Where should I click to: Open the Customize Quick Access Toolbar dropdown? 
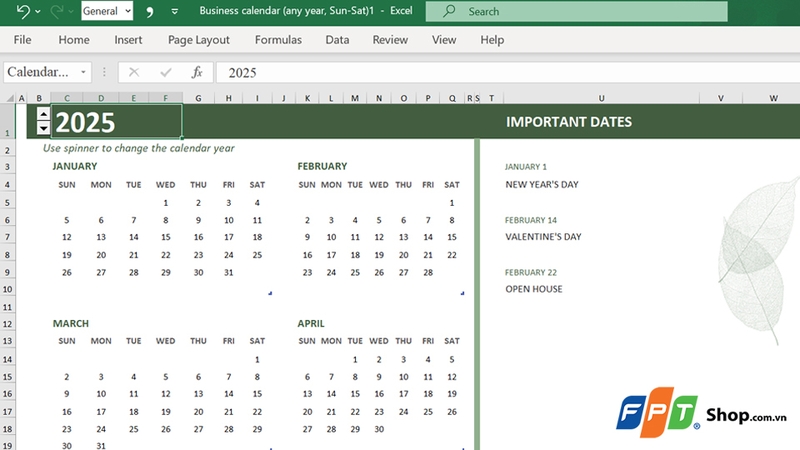tap(176, 12)
